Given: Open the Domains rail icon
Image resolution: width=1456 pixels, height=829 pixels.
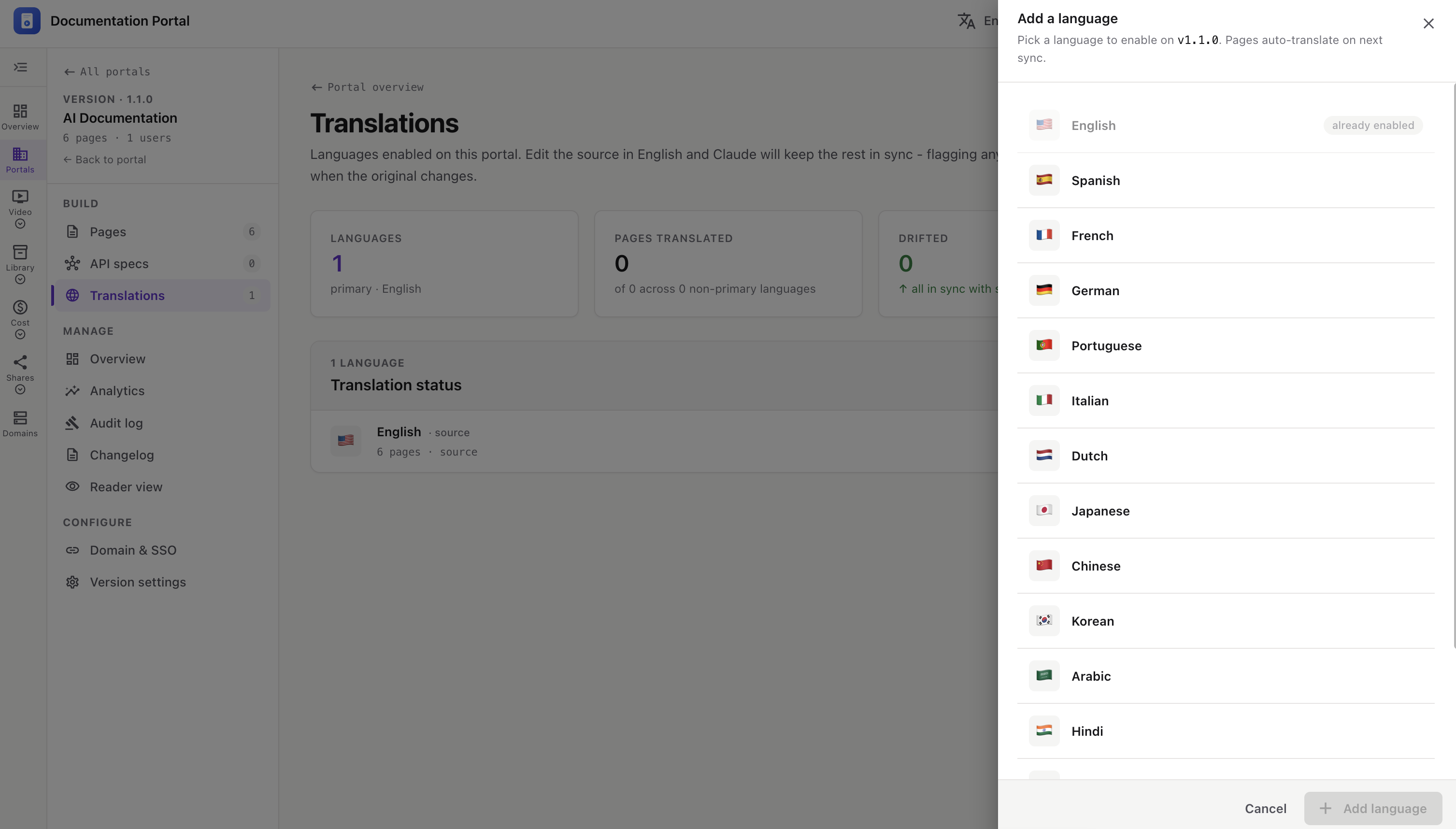Looking at the screenshot, I should tap(20, 424).
